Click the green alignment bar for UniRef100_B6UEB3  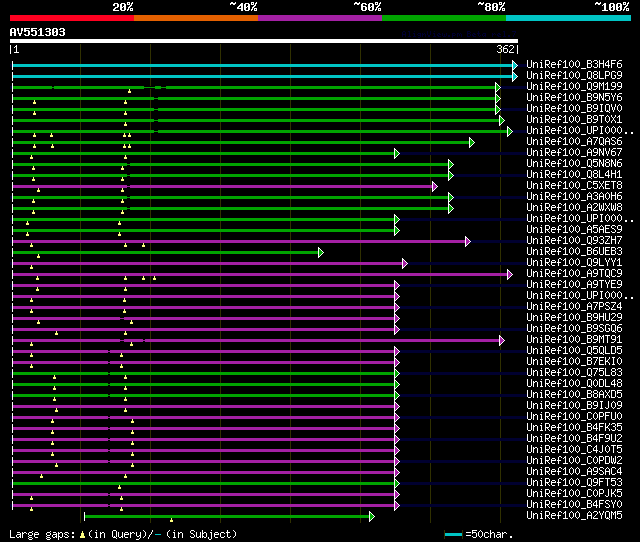(x=166, y=253)
